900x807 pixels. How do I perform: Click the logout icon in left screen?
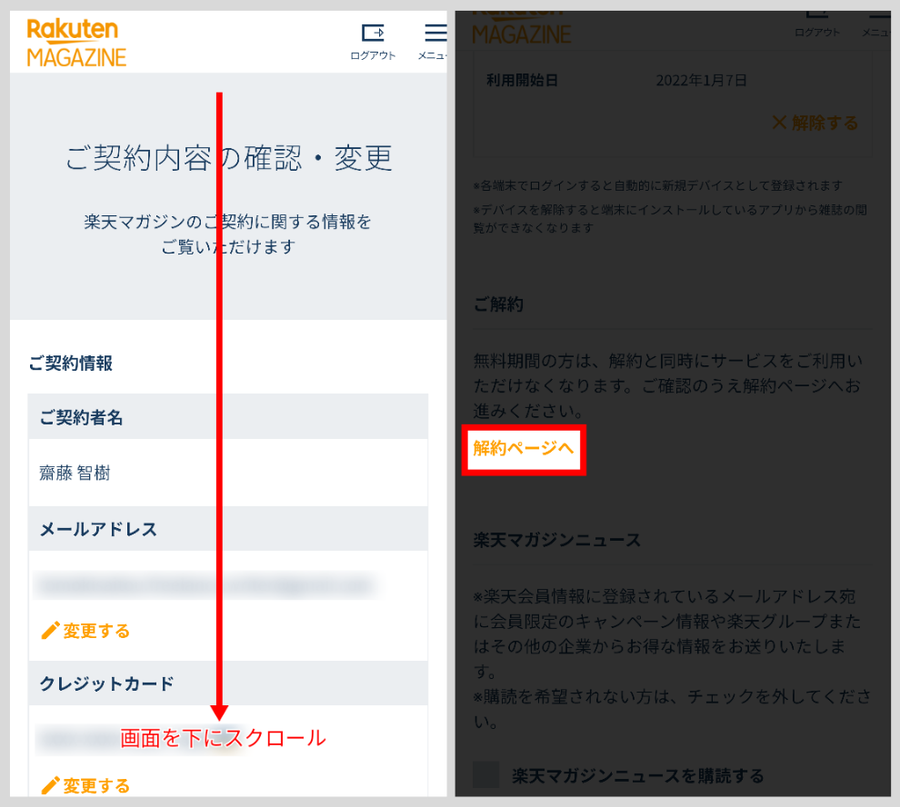[373, 33]
